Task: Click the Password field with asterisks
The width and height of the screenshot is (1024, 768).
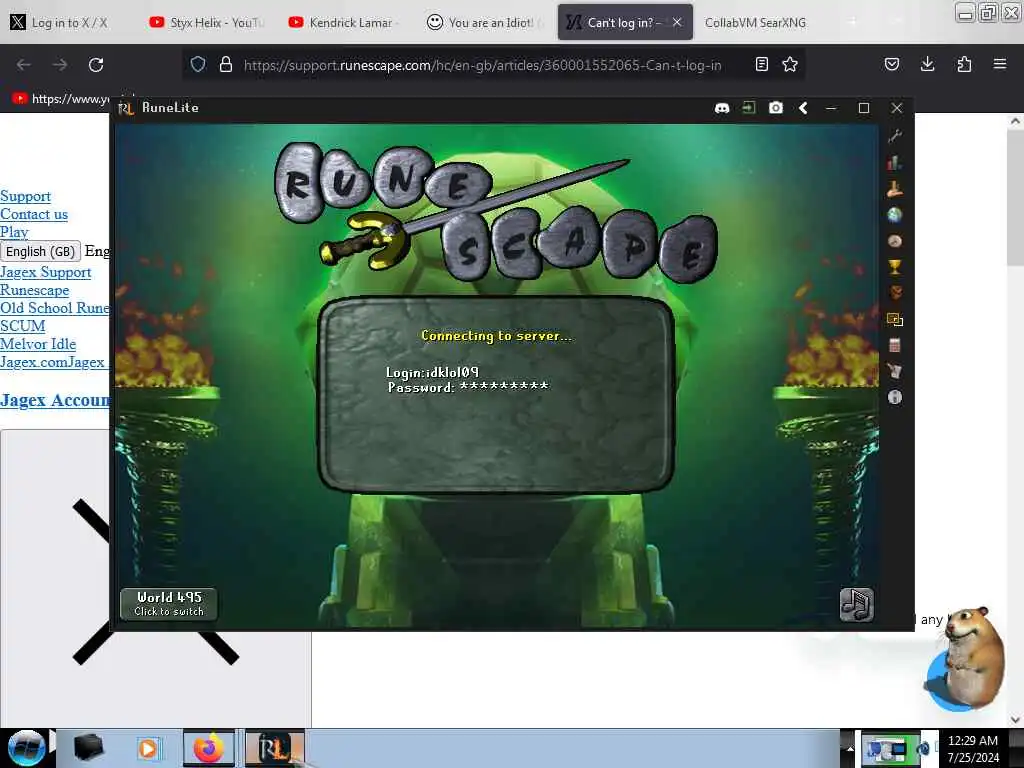Action: [x=468, y=387]
